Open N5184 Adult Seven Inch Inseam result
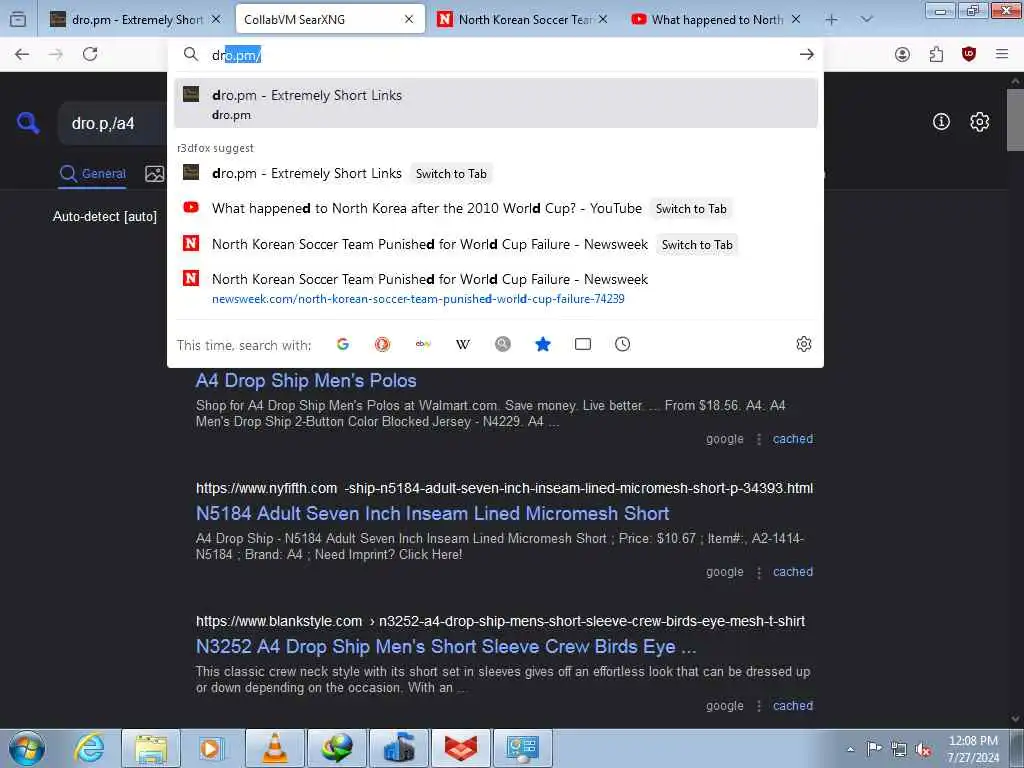The height and width of the screenshot is (768, 1024). [x=432, y=513]
